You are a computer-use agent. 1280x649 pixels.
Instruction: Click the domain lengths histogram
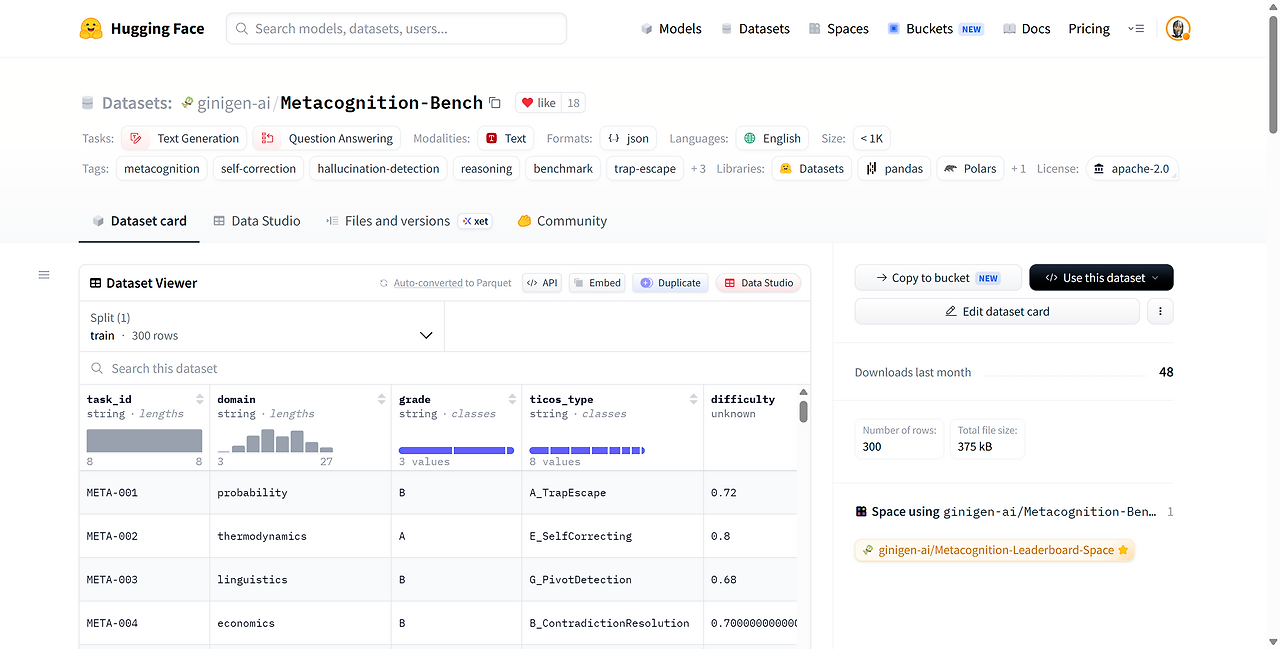pyautogui.click(x=276, y=441)
